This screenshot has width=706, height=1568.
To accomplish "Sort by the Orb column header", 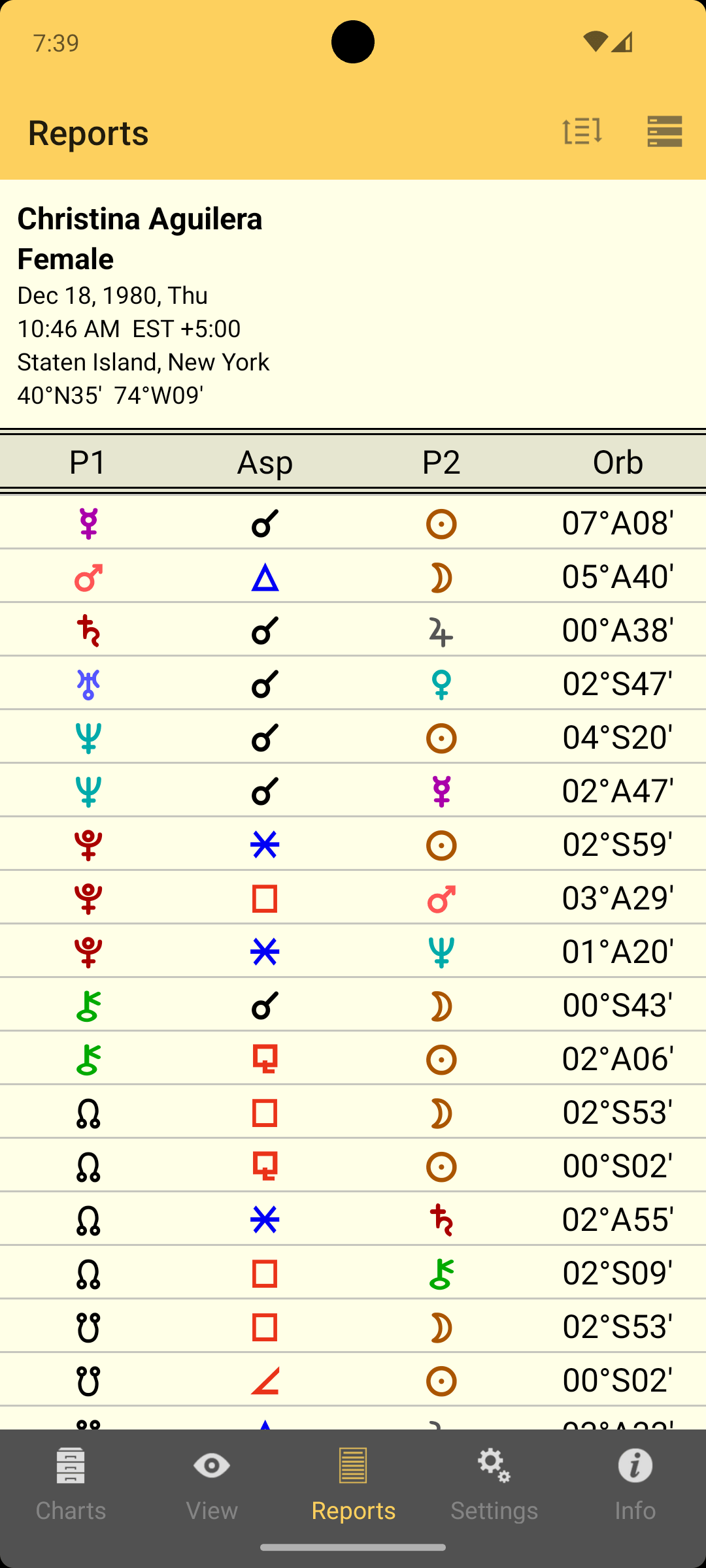I will point(618,462).
